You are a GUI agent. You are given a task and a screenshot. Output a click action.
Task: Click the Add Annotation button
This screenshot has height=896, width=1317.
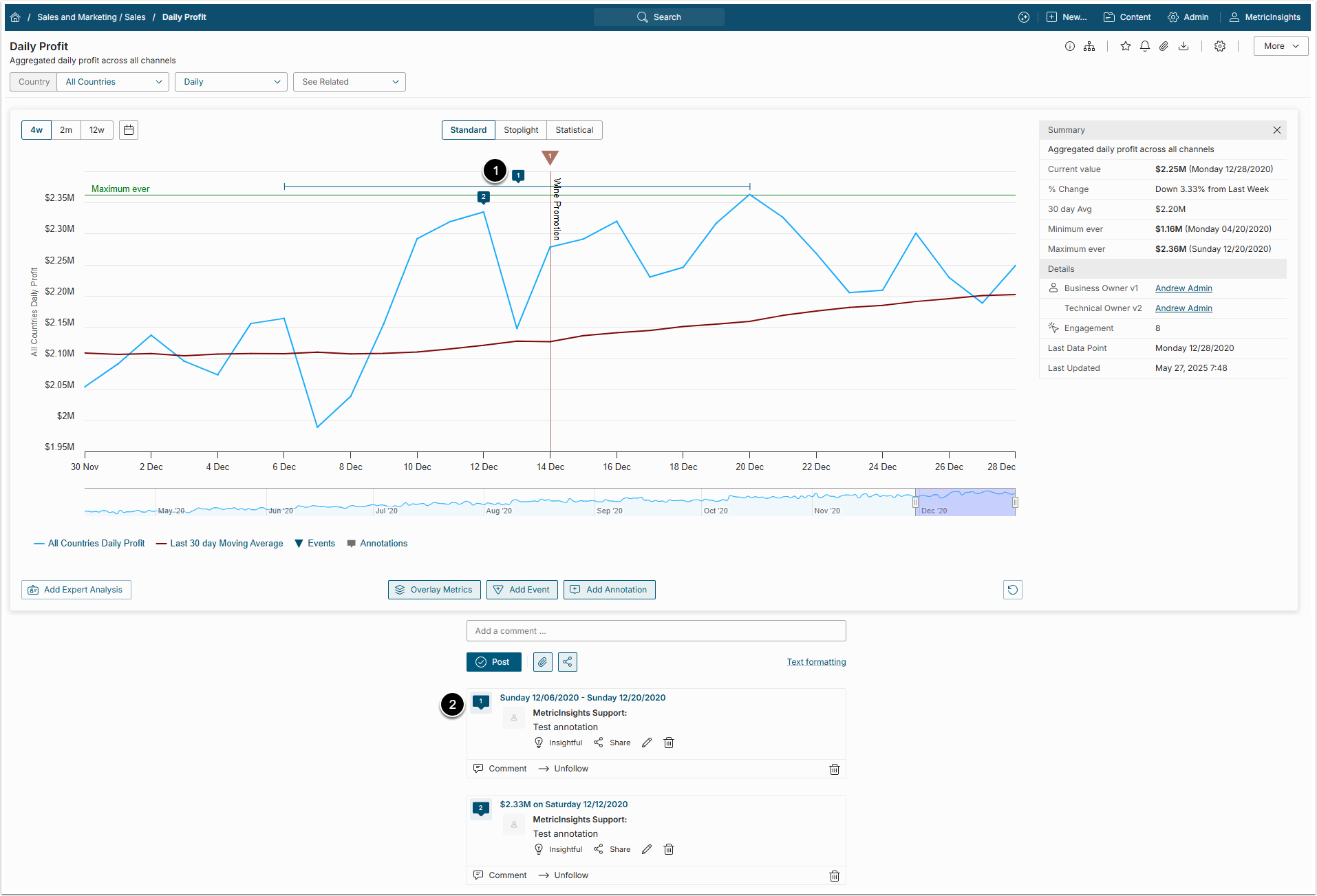tap(609, 590)
